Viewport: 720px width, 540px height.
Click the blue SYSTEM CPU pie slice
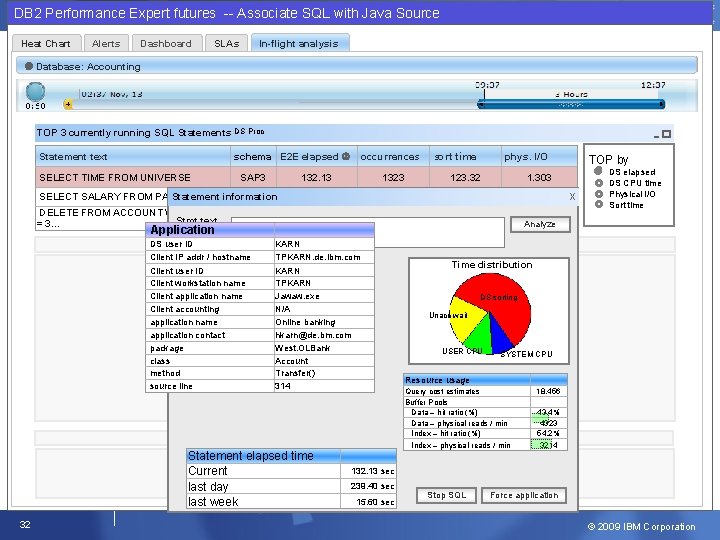501,339
